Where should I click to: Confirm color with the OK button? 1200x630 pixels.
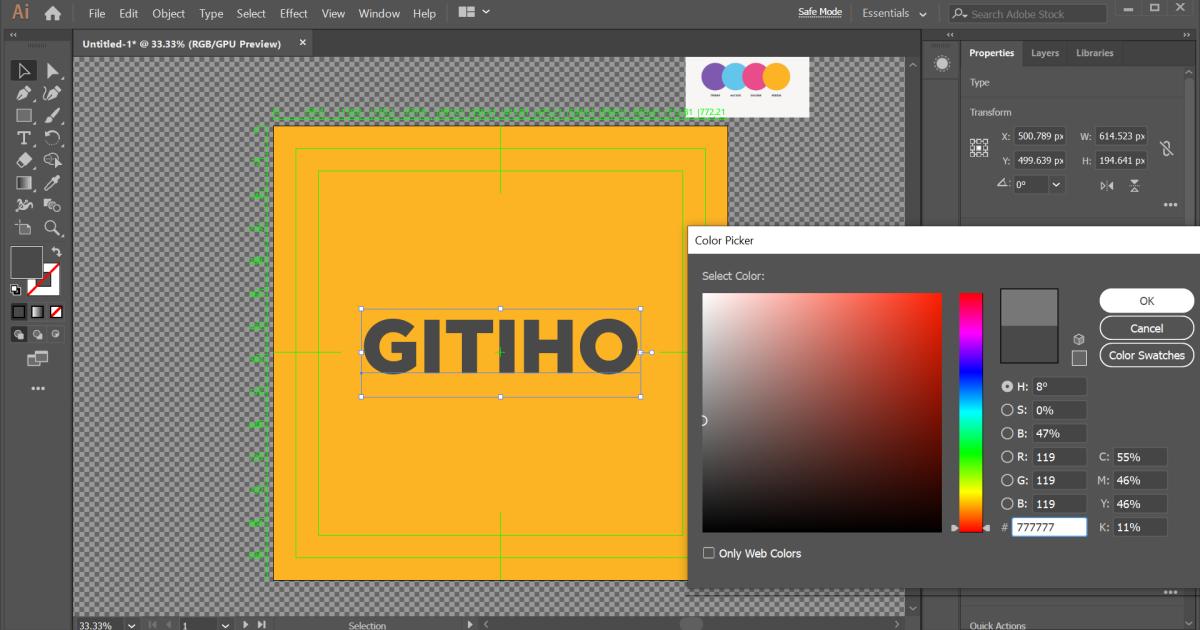1146,301
